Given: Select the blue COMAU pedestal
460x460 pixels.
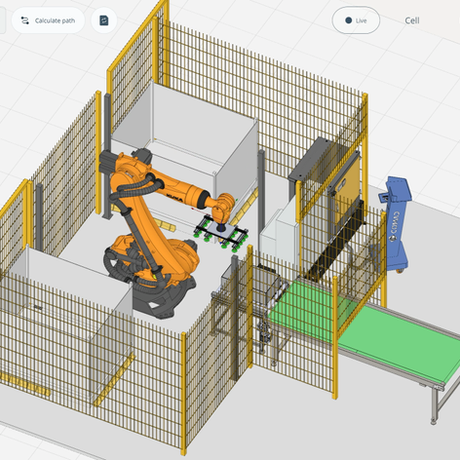Looking at the screenshot, I should 395,224.
